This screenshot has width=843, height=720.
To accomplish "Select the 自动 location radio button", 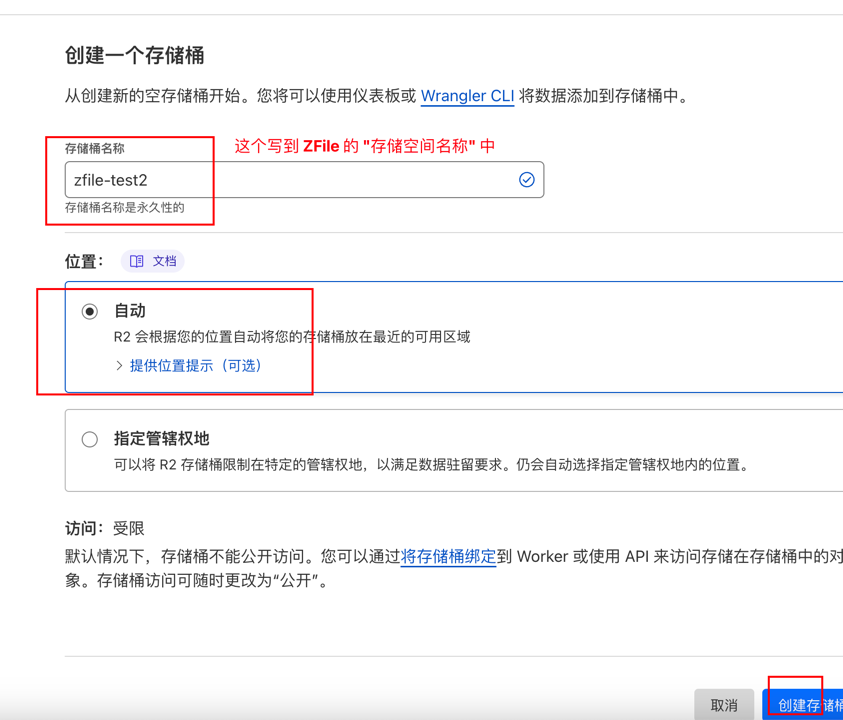I will coord(90,312).
